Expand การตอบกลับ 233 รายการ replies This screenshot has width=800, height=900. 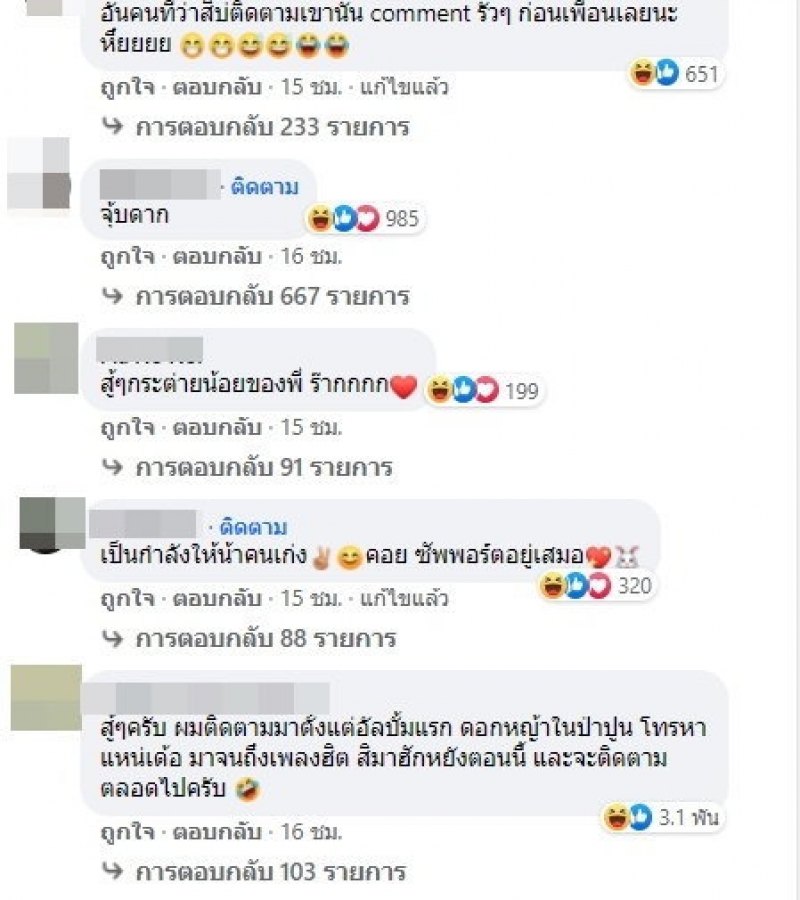coord(272,127)
